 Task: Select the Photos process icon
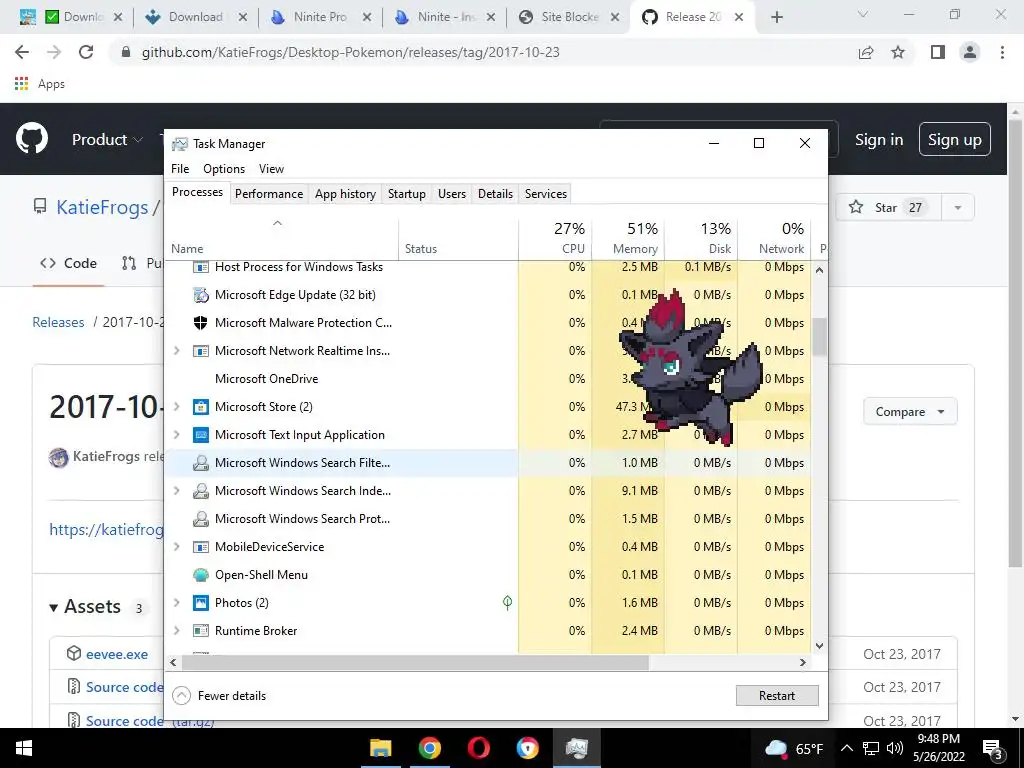coord(200,603)
